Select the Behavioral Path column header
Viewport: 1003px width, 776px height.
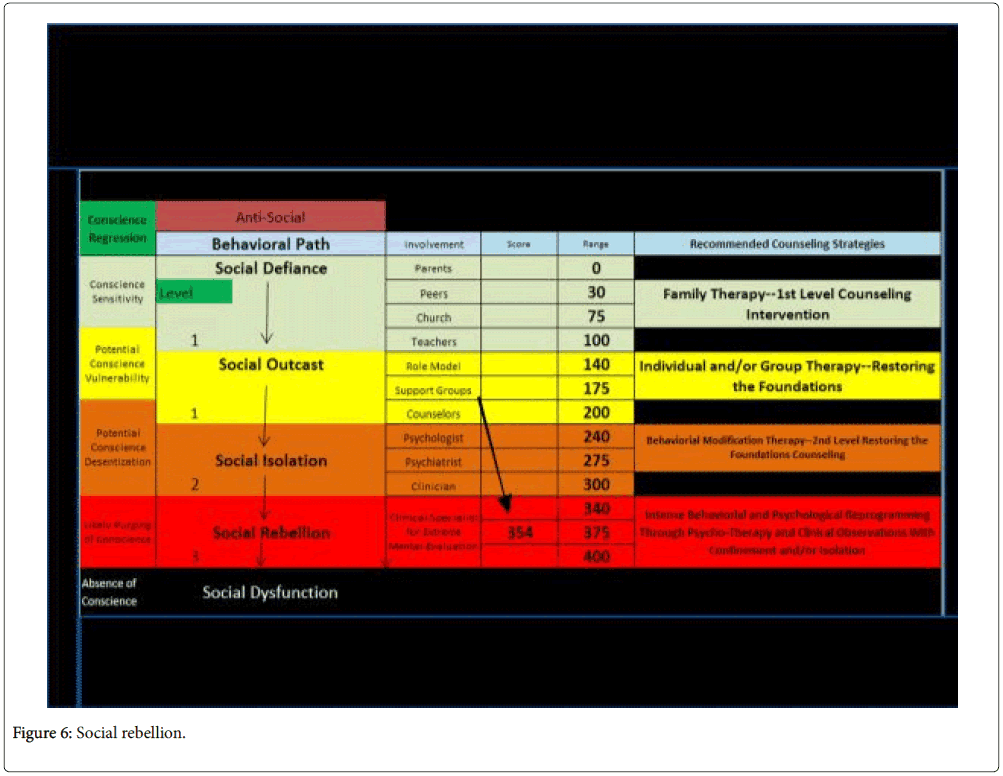(x=270, y=244)
